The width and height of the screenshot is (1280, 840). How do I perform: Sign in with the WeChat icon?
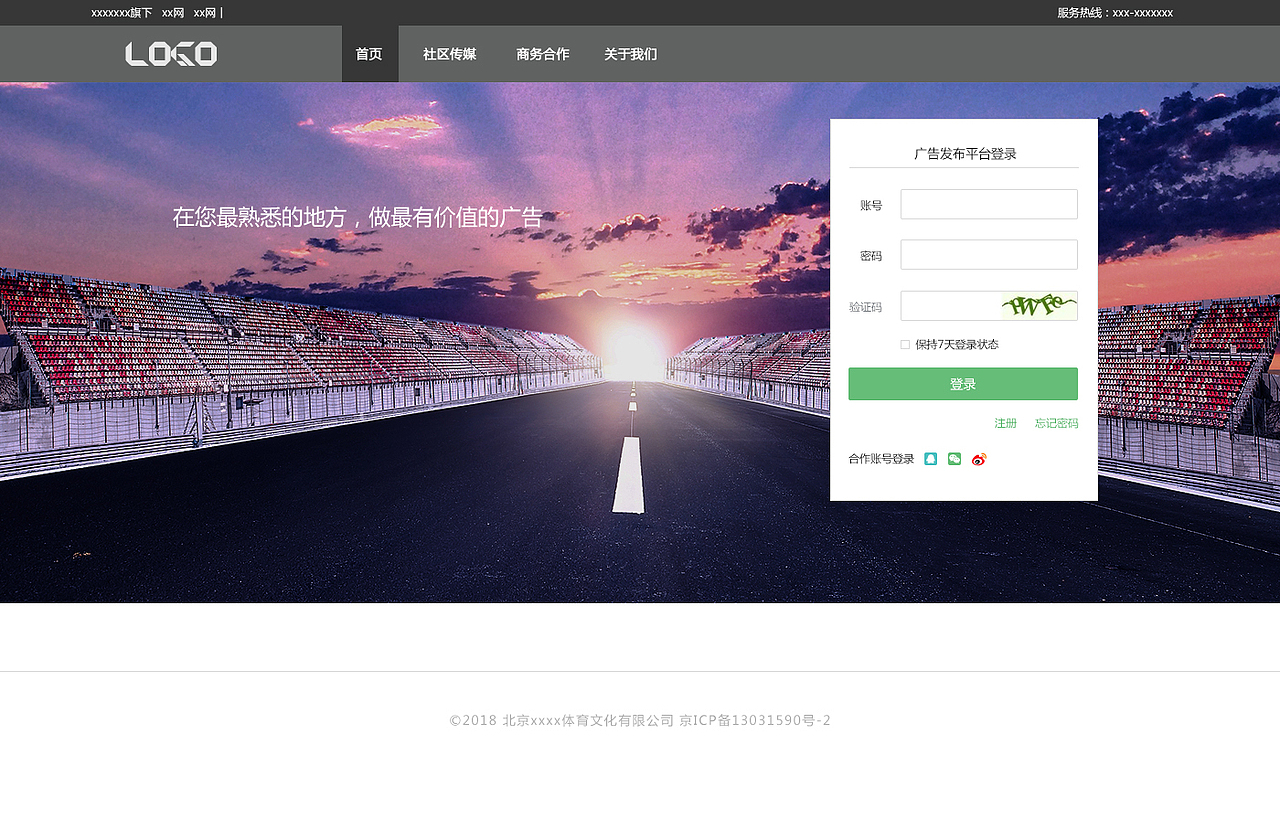pyautogui.click(x=954, y=458)
